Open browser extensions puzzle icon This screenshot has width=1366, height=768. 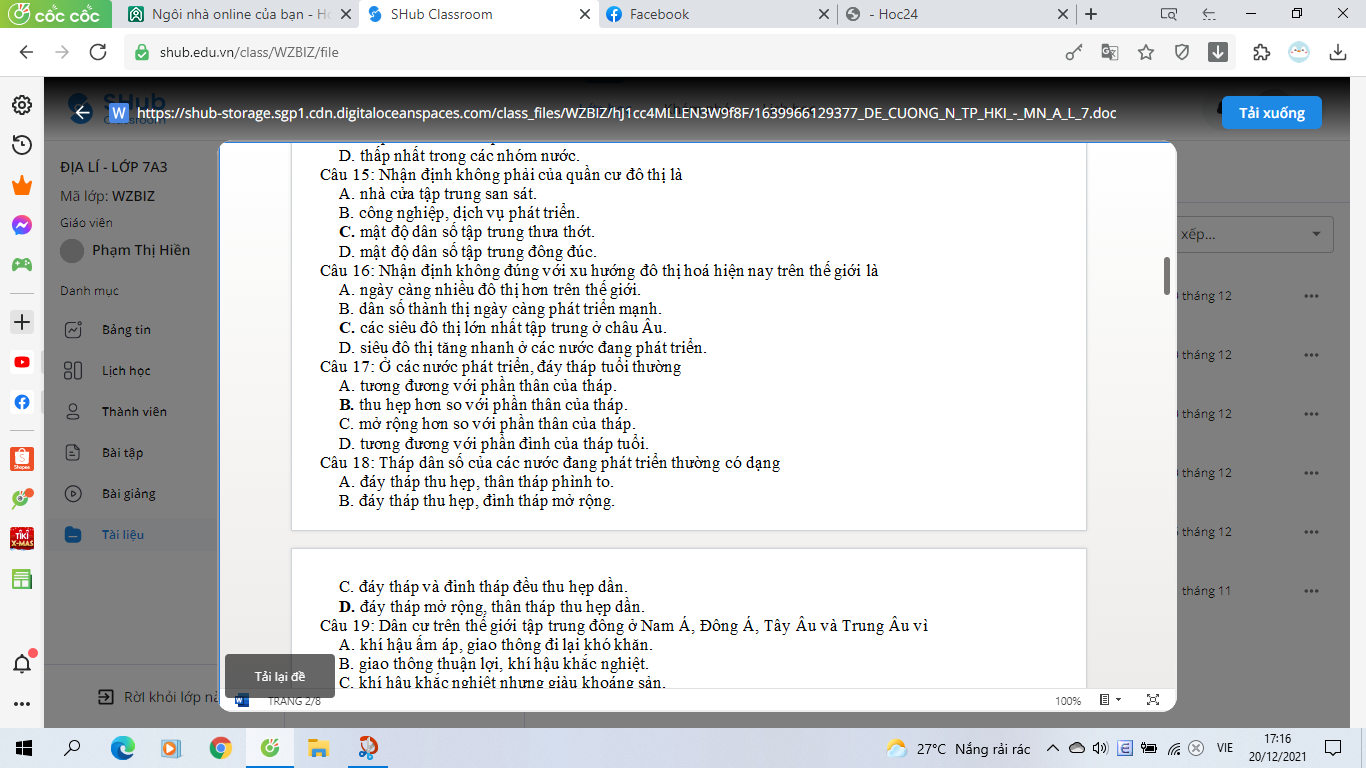[x=1261, y=52]
